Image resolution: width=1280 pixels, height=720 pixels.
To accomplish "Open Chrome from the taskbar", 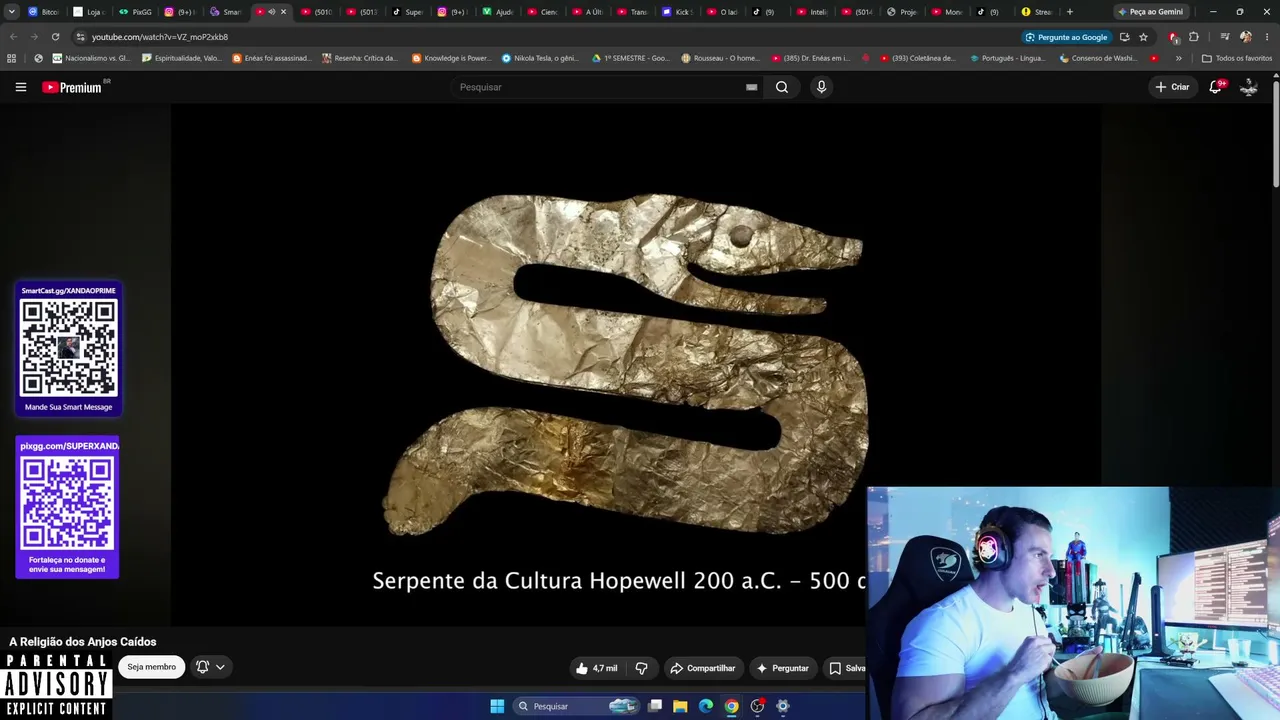I will pos(732,706).
